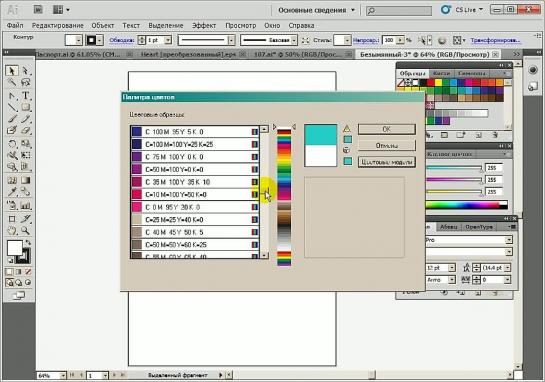Viewport: 545px width, 382px height.
Task: Click the out-of-gamut warning triangle icon
Action: click(x=347, y=129)
